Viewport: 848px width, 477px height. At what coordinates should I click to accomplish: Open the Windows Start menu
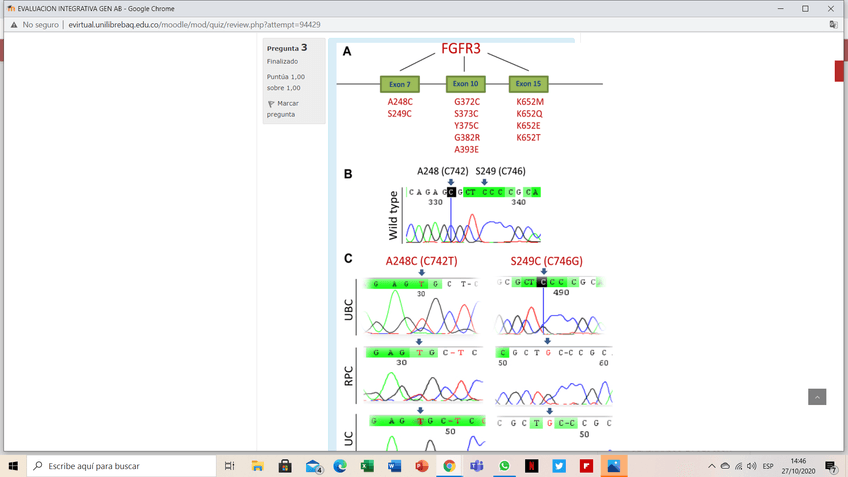click(13, 466)
